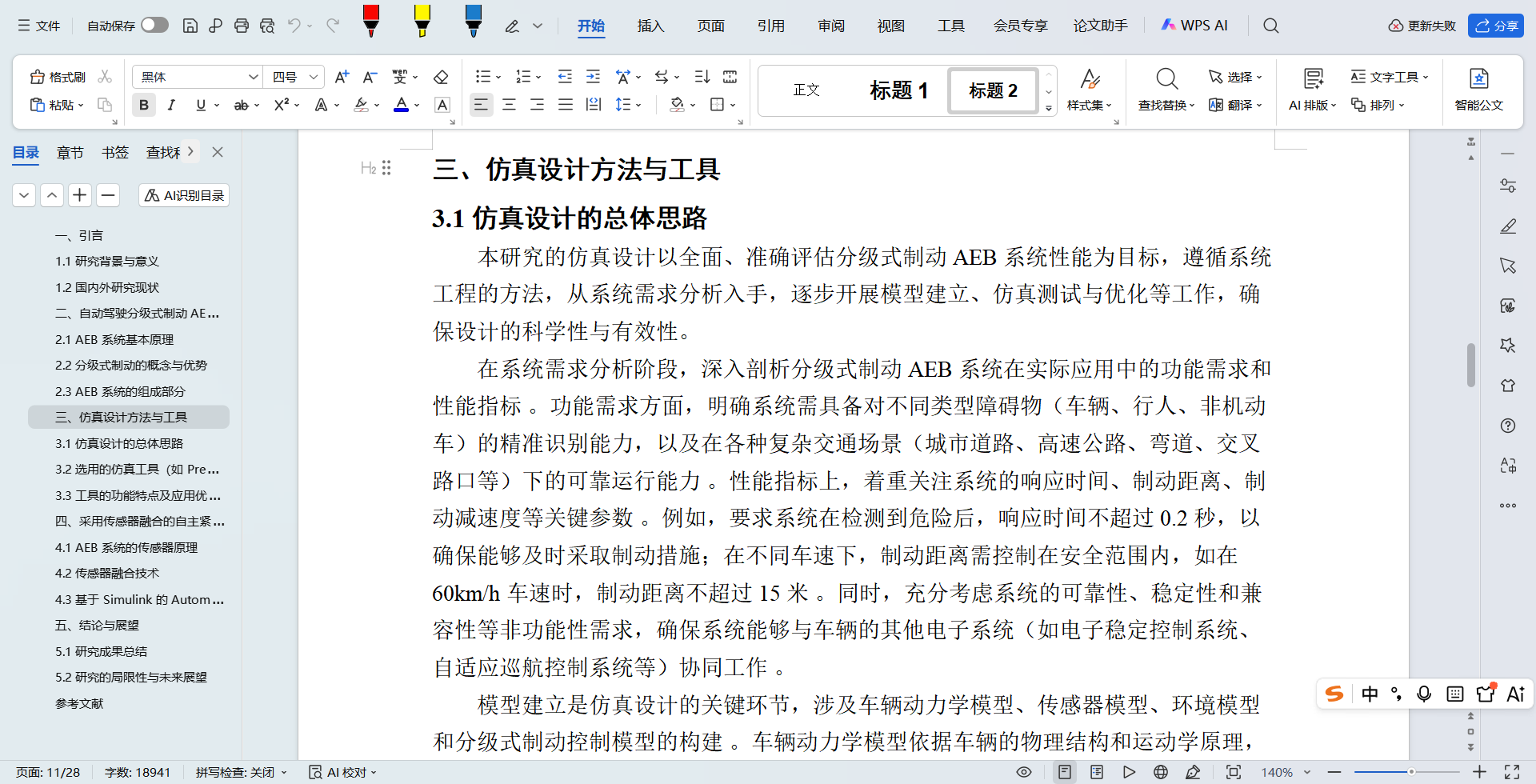The image size is (1536, 784).
Task: Toggle center alignment
Action: [509, 105]
